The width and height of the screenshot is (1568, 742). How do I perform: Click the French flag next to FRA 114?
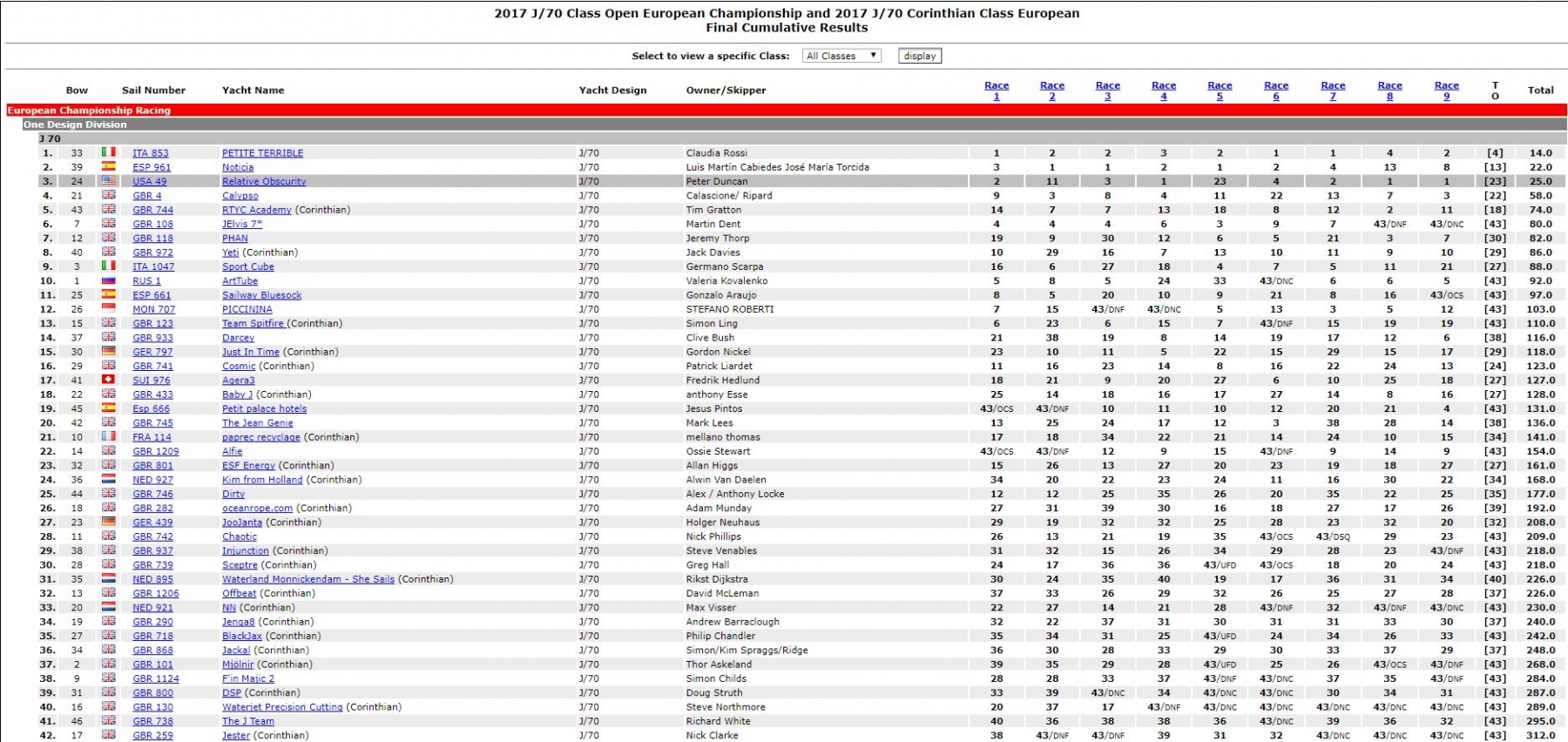click(108, 436)
